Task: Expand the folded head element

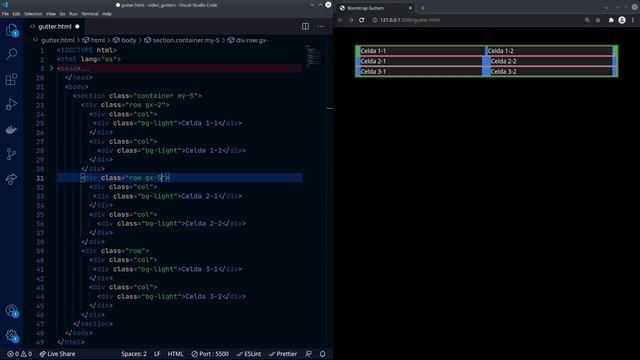Action: tap(51, 69)
